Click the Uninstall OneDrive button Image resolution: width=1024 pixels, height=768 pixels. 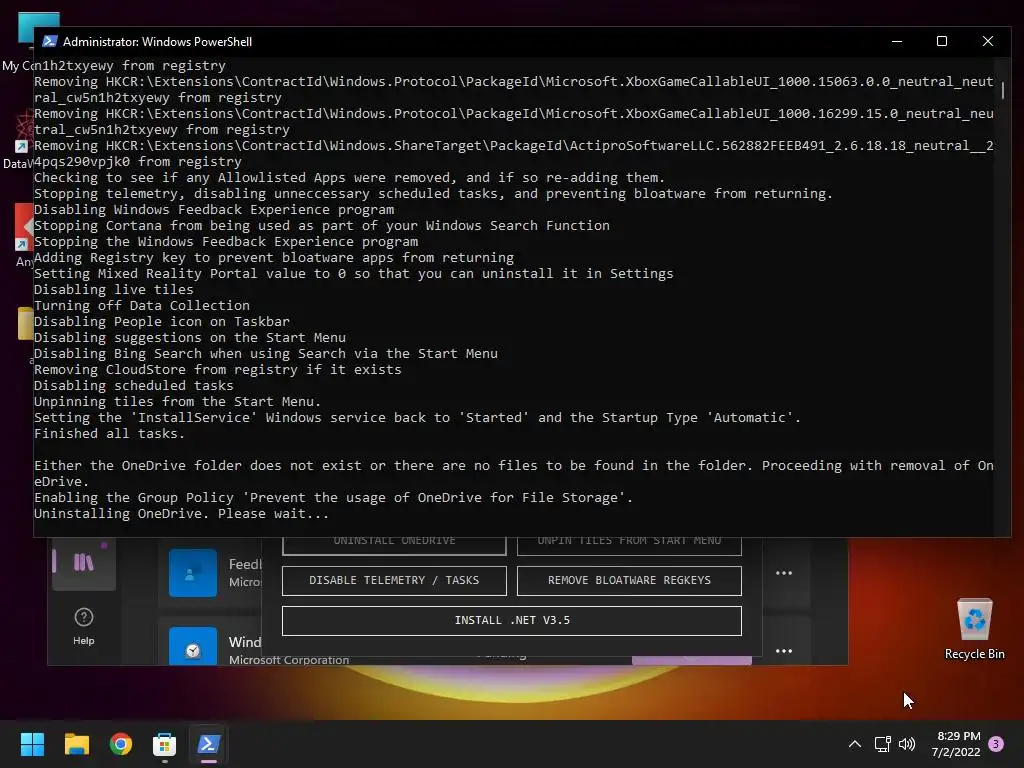(x=394, y=545)
